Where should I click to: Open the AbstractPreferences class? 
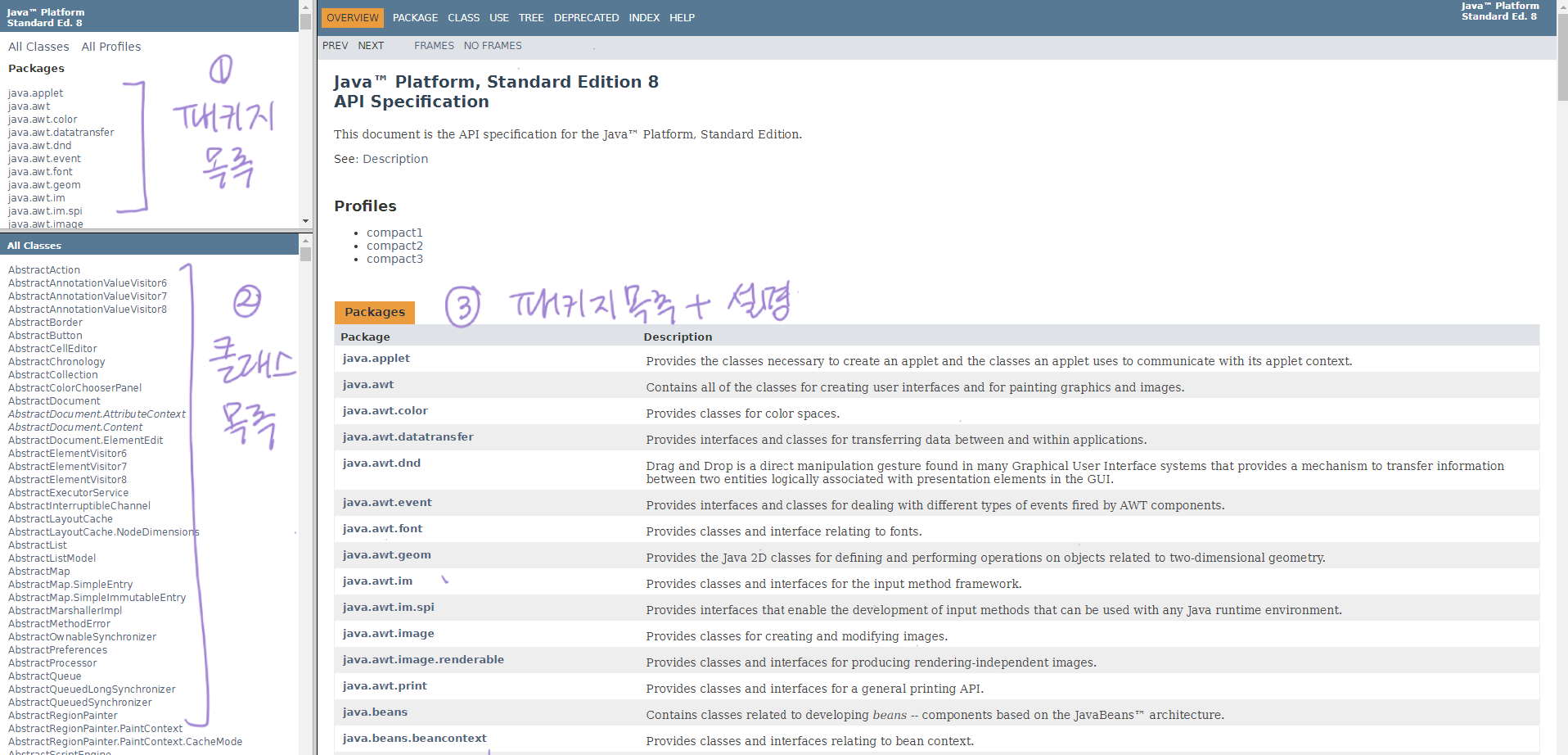coord(57,650)
